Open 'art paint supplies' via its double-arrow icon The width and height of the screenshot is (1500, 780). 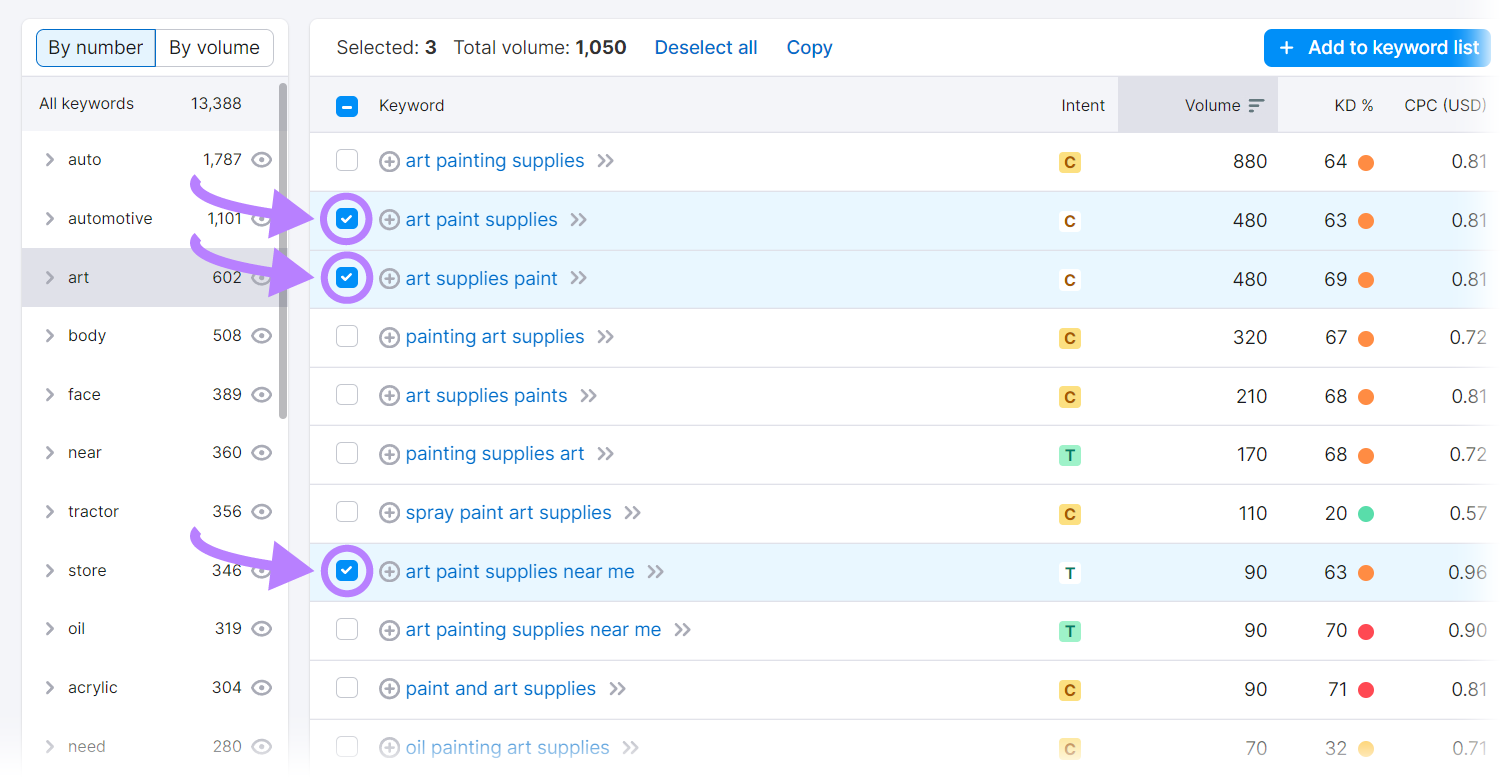point(578,219)
